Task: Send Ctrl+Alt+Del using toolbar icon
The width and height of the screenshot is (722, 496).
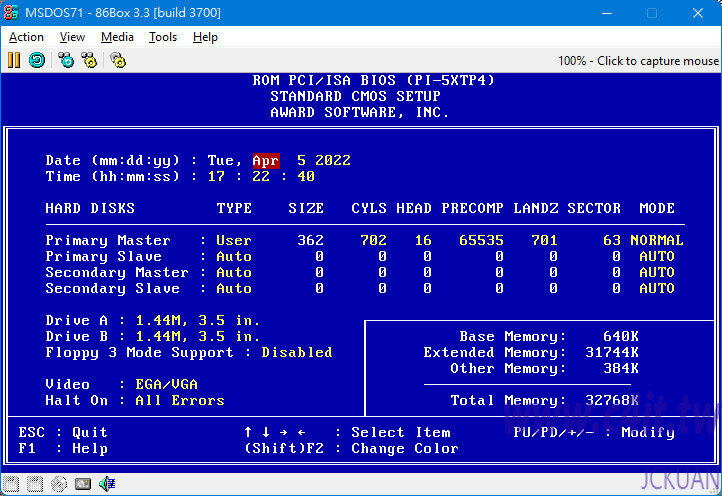Action: (x=66, y=60)
